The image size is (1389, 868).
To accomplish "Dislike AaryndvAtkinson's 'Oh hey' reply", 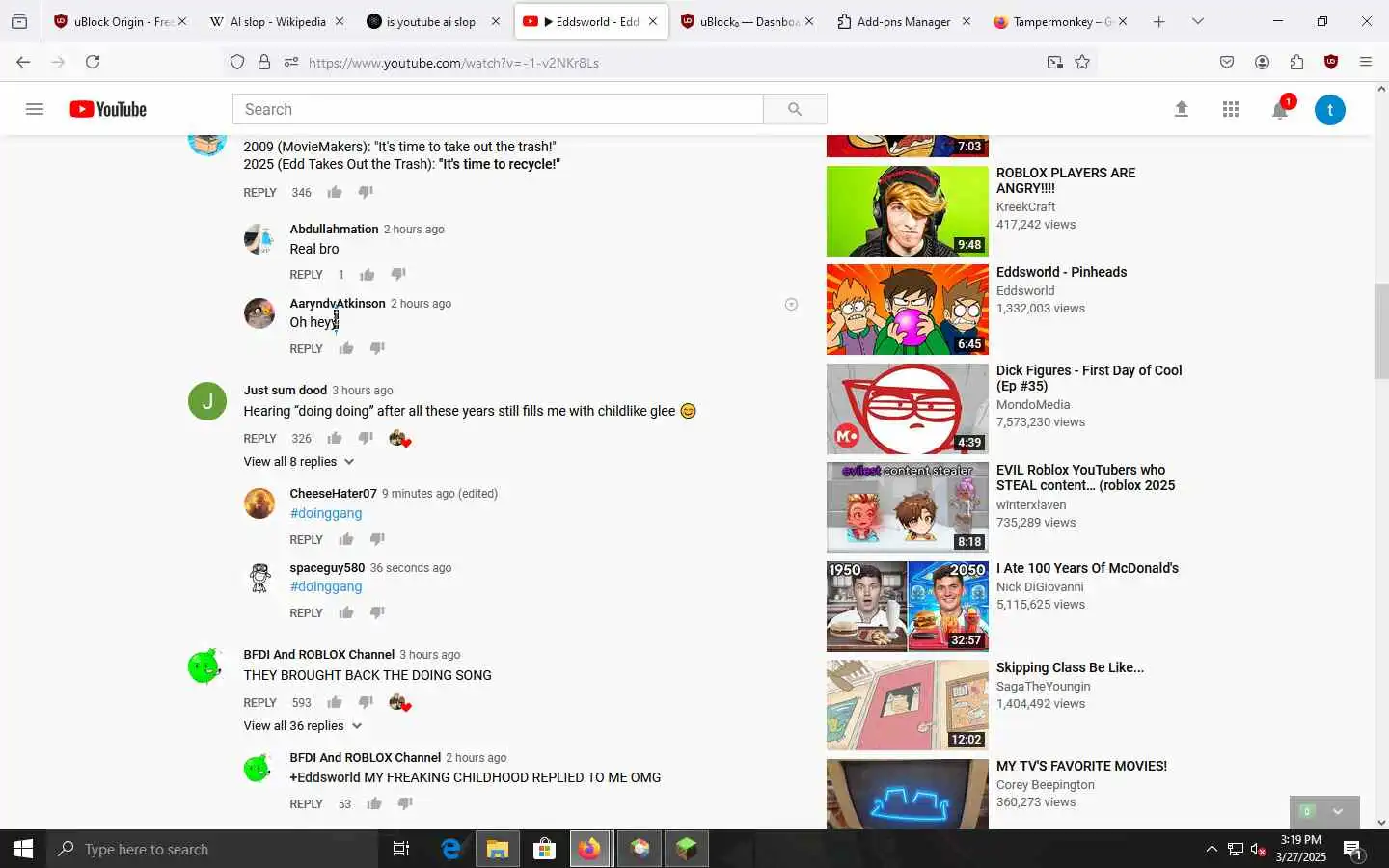I will click(x=377, y=348).
